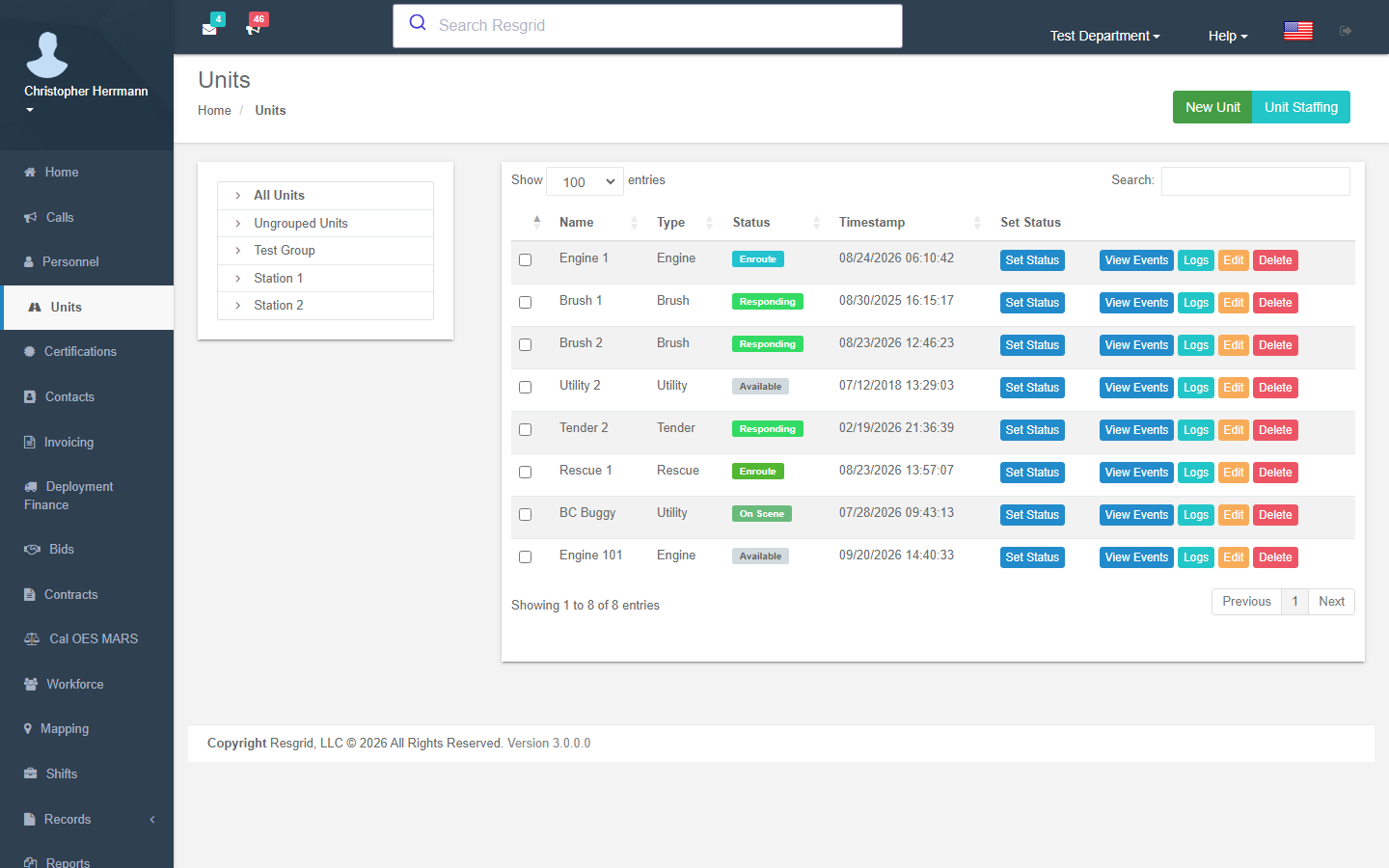Open the show entries count dropdown
This screenshot has width=1389, height=868.
[585, 181]
